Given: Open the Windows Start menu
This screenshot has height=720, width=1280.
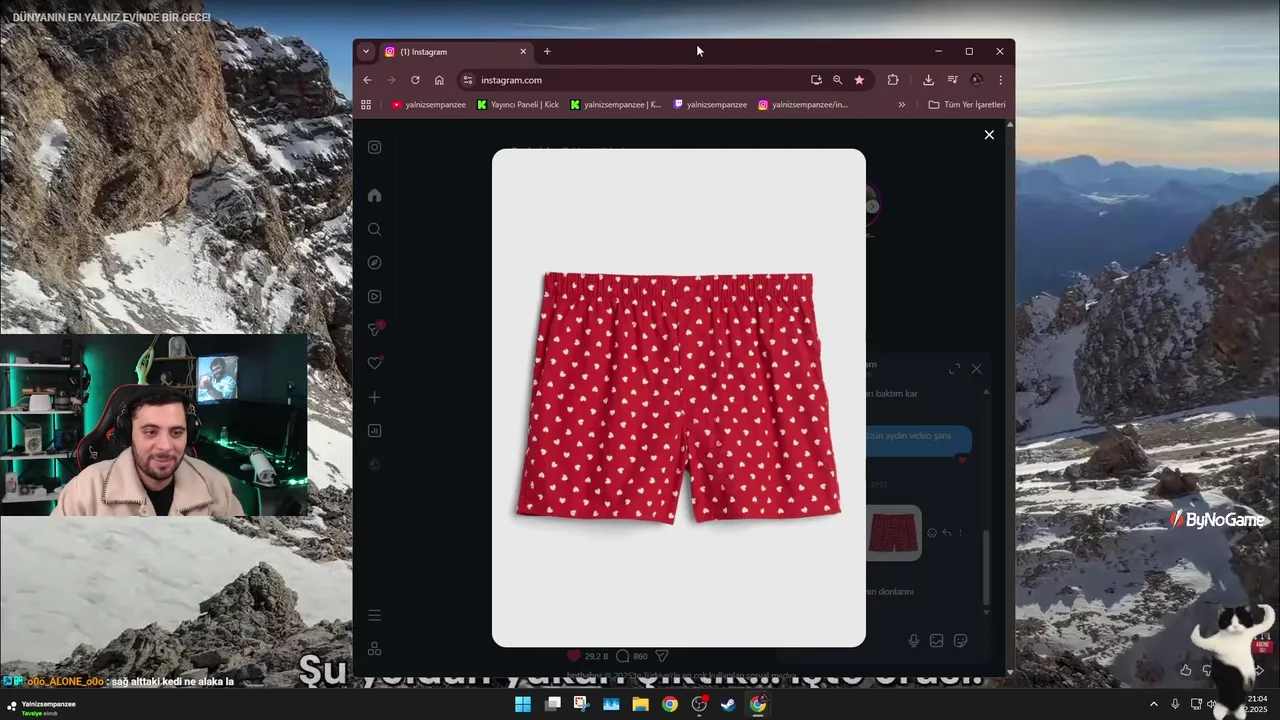Looking at the screenshot, I should pyautogui.click(x=523, y=704).
